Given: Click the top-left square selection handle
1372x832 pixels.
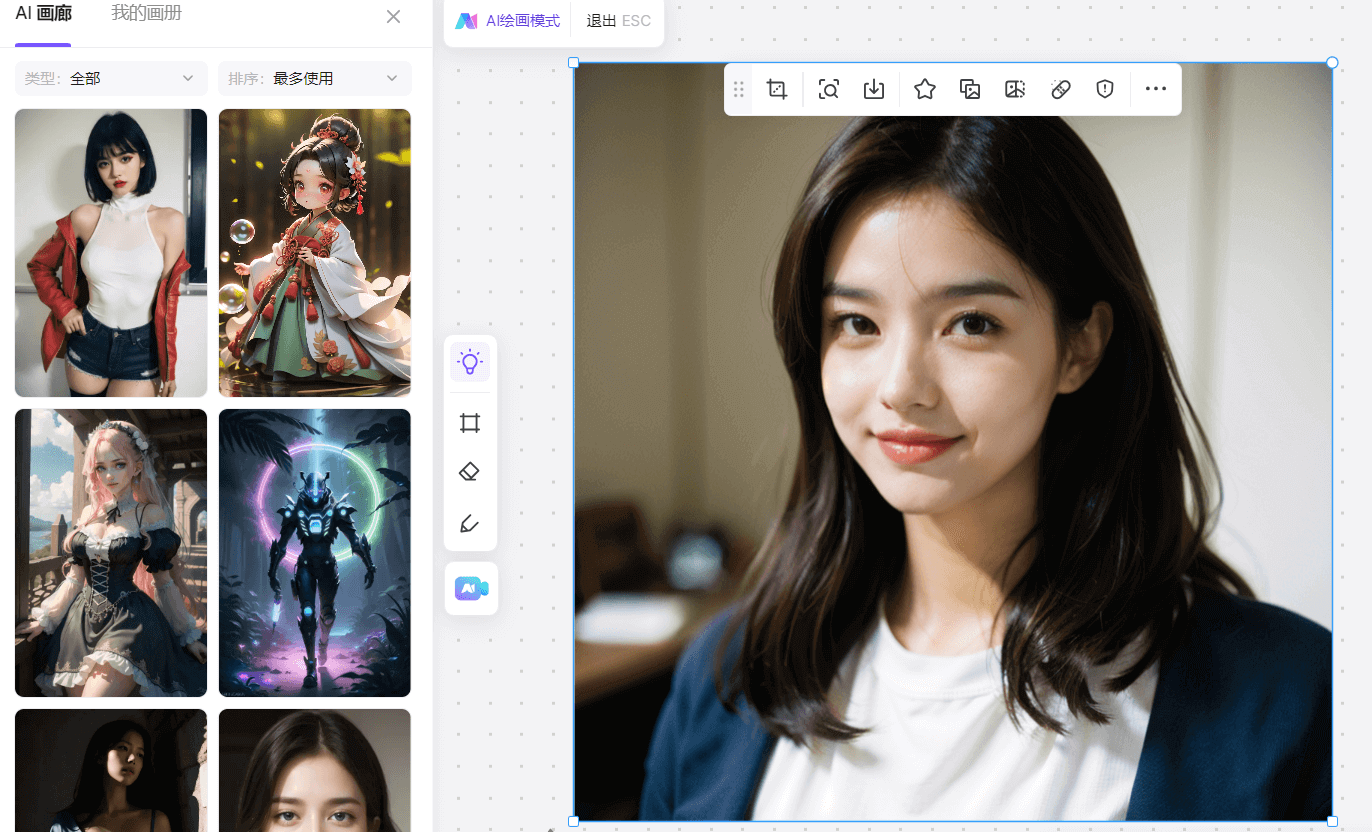Looking at the screenshot, I should (574, 63).
